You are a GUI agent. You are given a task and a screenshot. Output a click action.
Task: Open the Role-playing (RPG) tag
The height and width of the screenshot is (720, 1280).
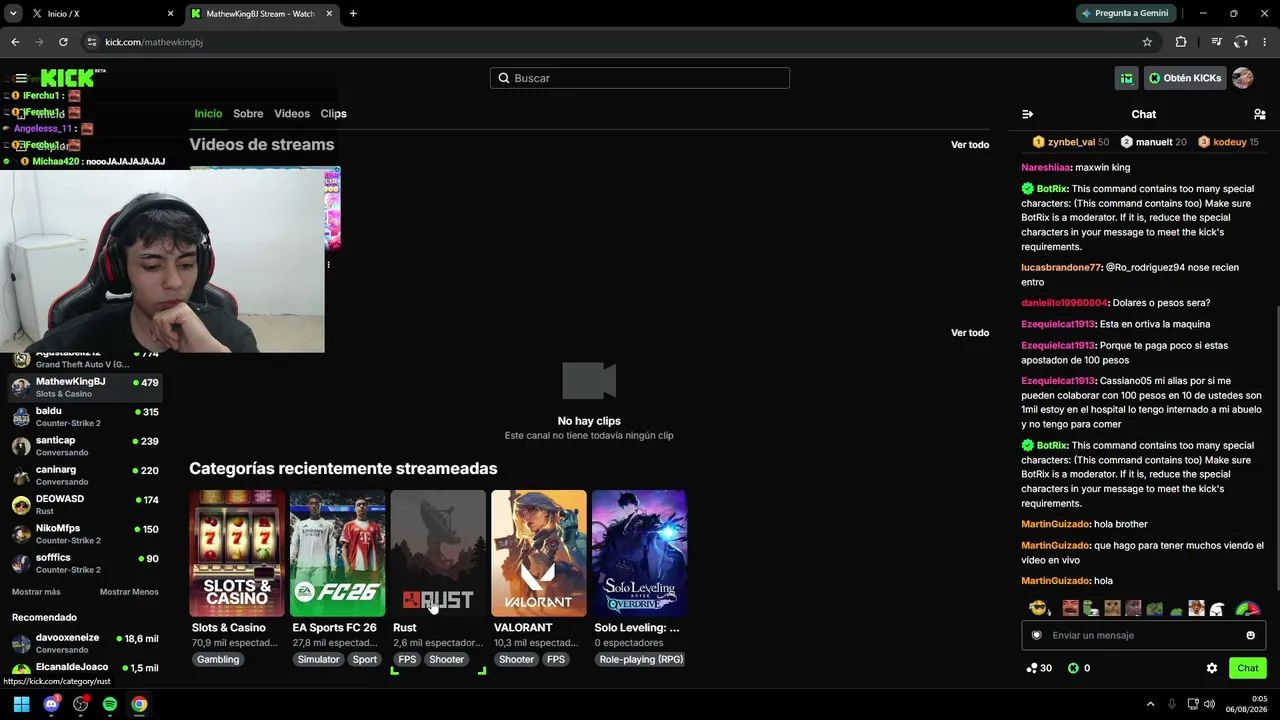641,660
